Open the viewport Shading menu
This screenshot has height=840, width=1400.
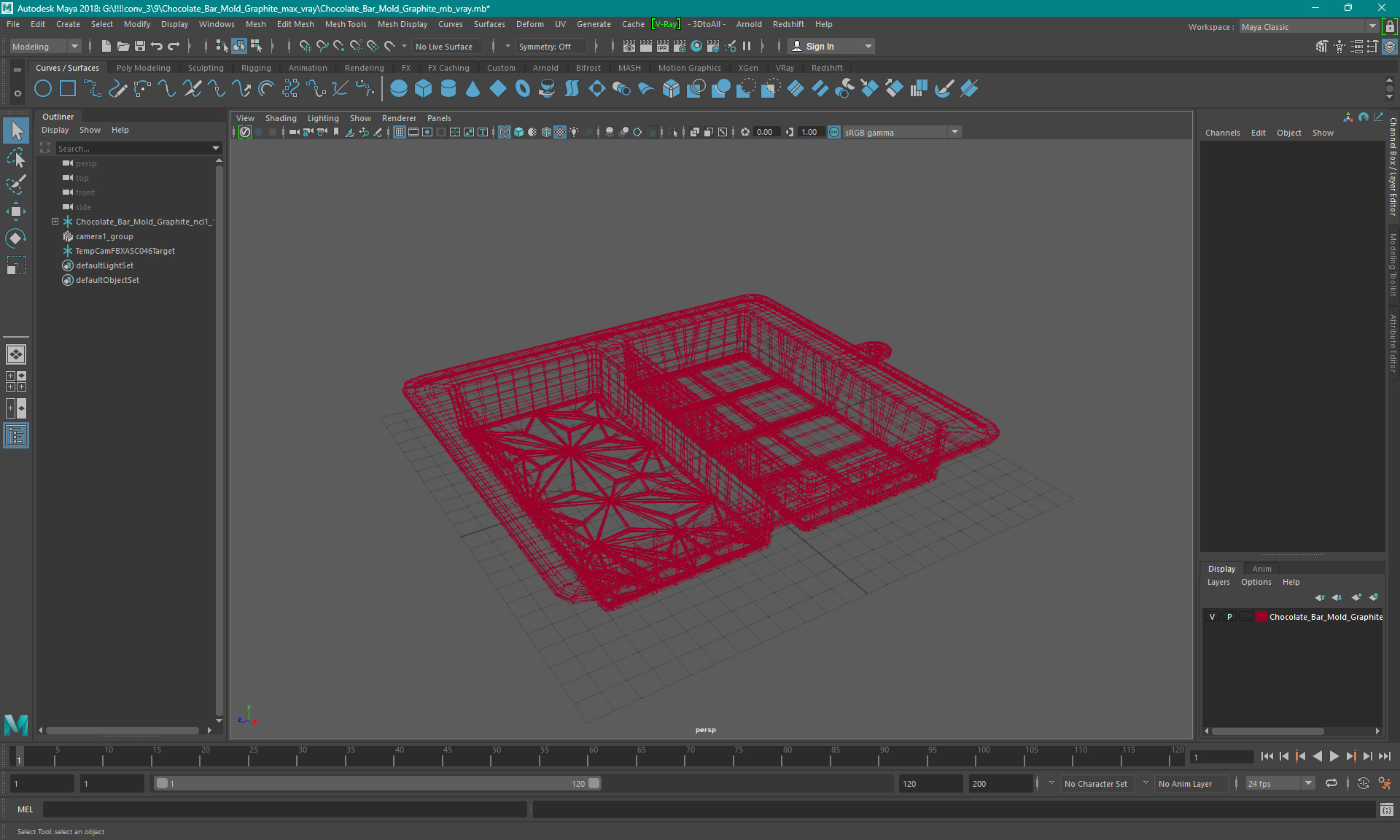281,118
